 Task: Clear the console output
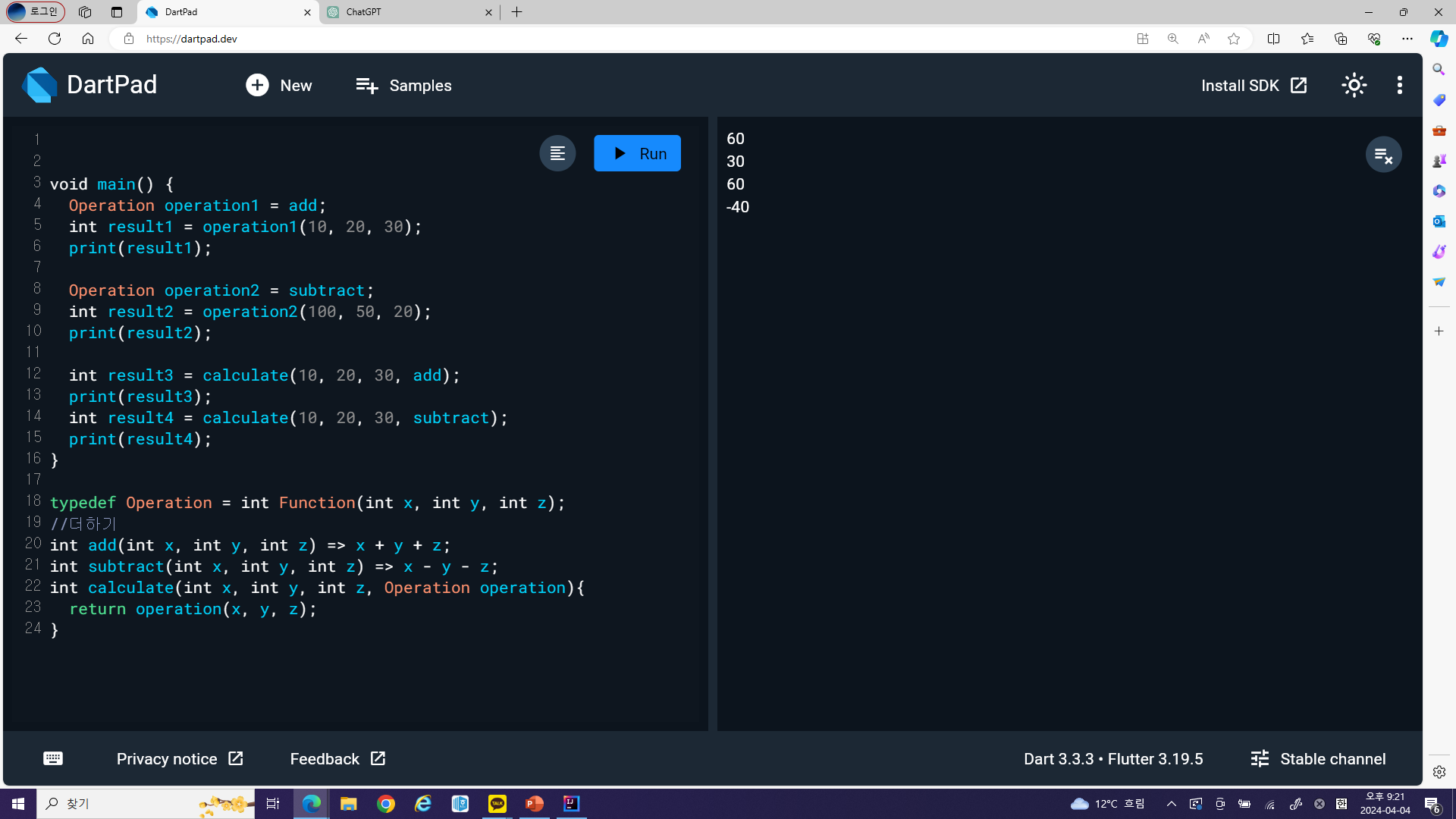(1383, 155)
